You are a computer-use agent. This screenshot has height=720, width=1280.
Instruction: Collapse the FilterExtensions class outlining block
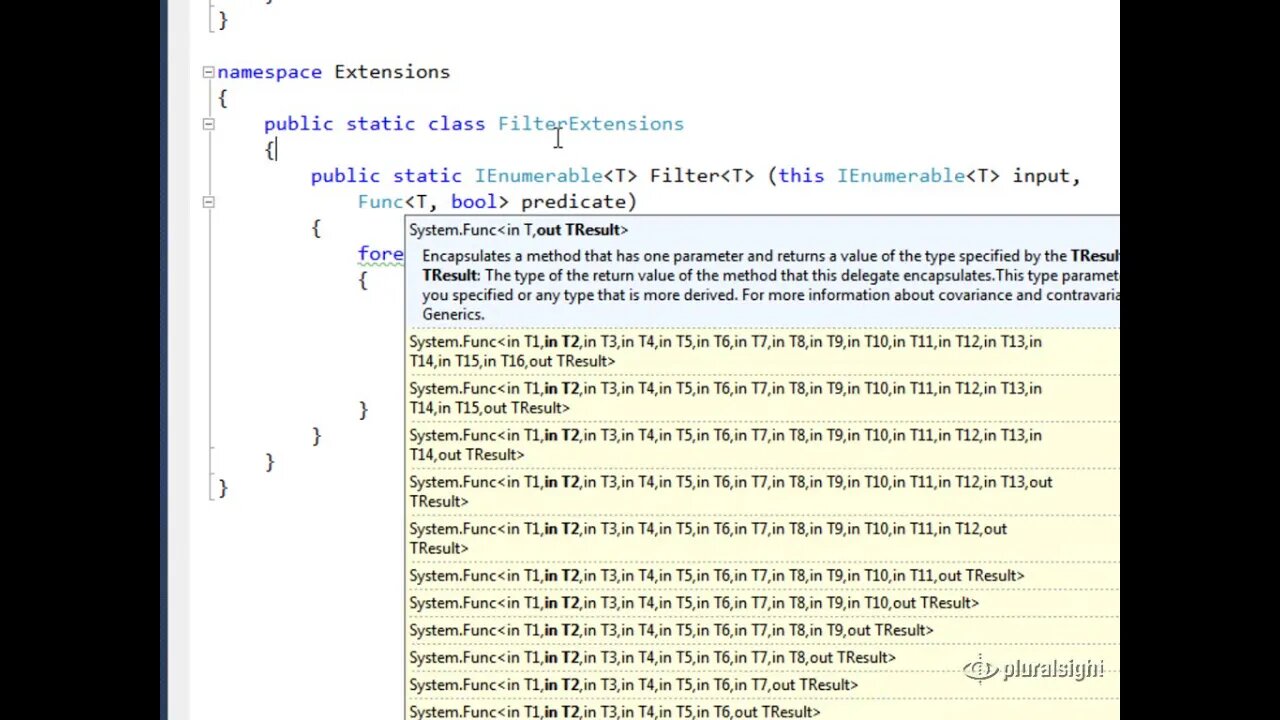[208, 124]
